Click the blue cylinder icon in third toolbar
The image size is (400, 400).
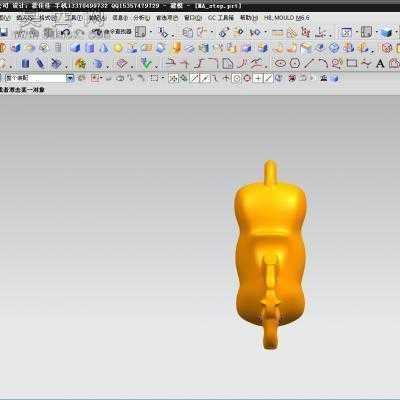tap(25, 63)
